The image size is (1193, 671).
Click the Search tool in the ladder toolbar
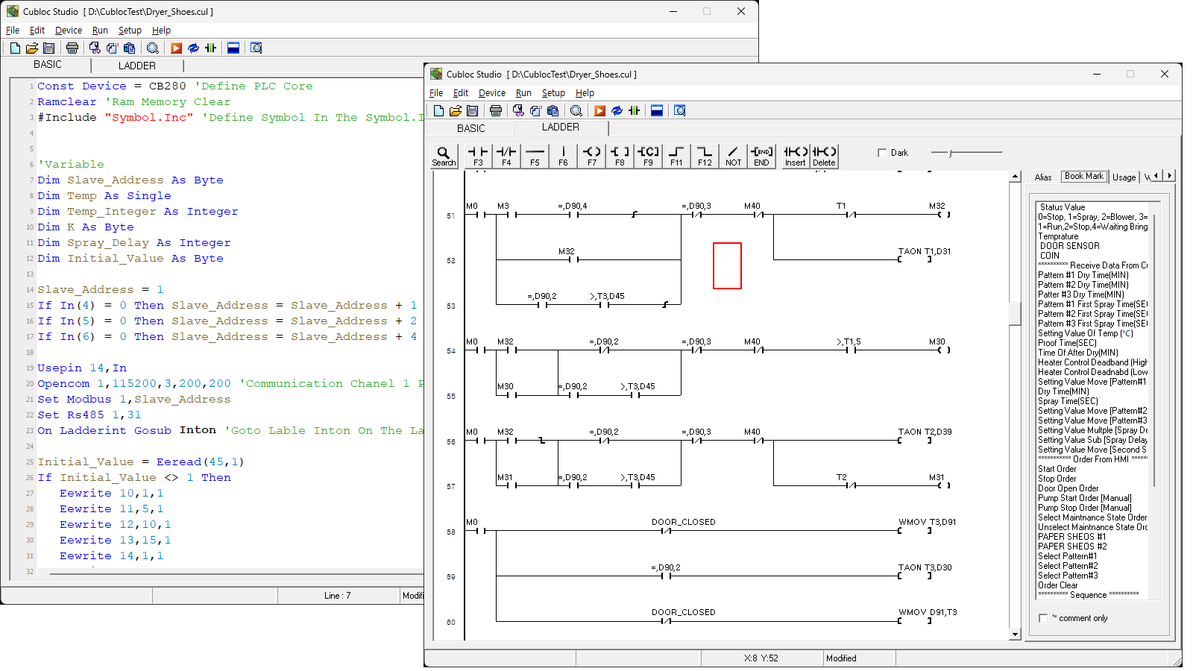coord(443,156)
